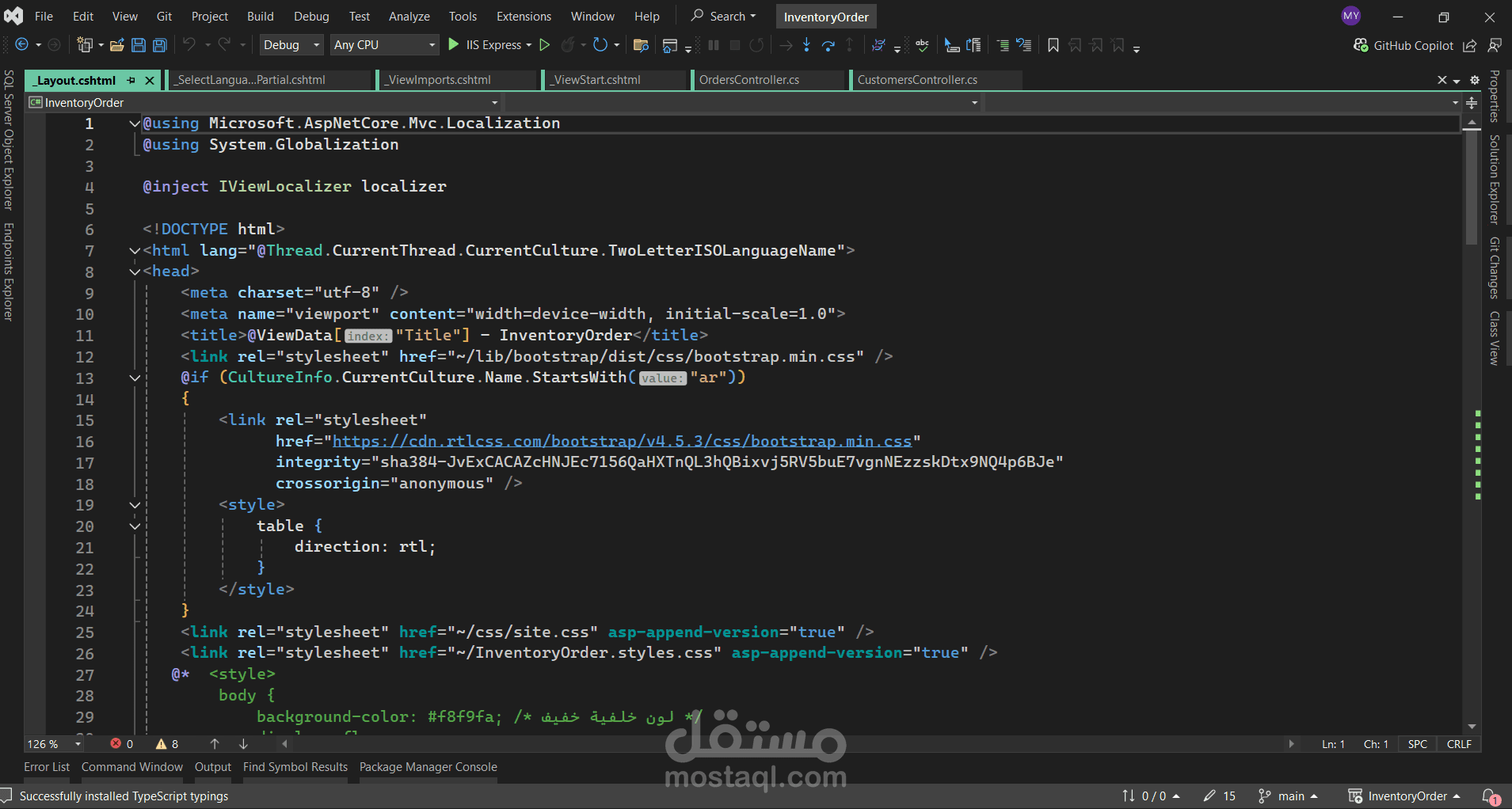Viewport: 1512px width, 809px height.
Task: Click the Find in Files folder-search icon
Action: (642, 45)
